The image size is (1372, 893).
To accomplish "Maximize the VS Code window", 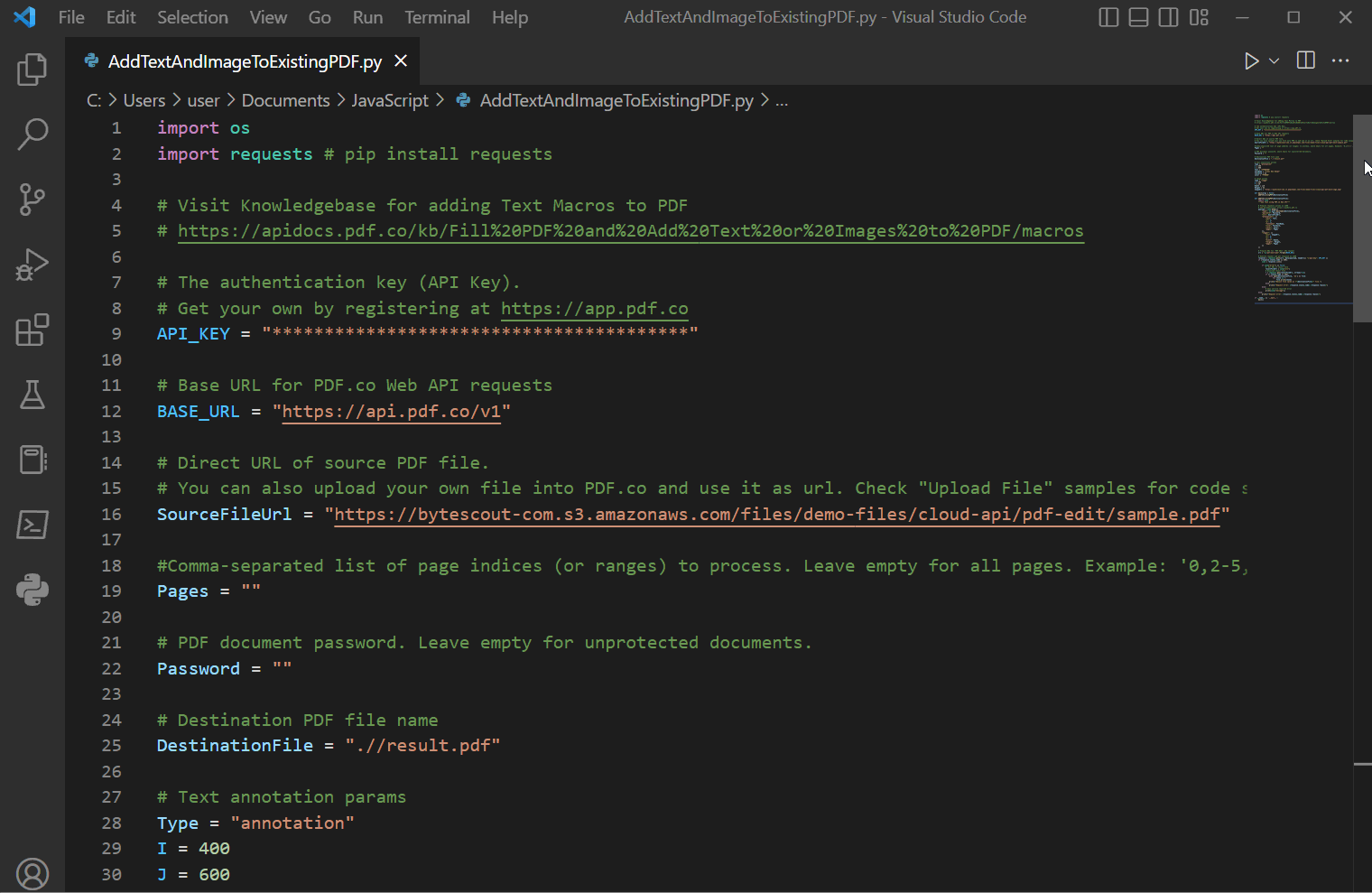I will 1293,17.
